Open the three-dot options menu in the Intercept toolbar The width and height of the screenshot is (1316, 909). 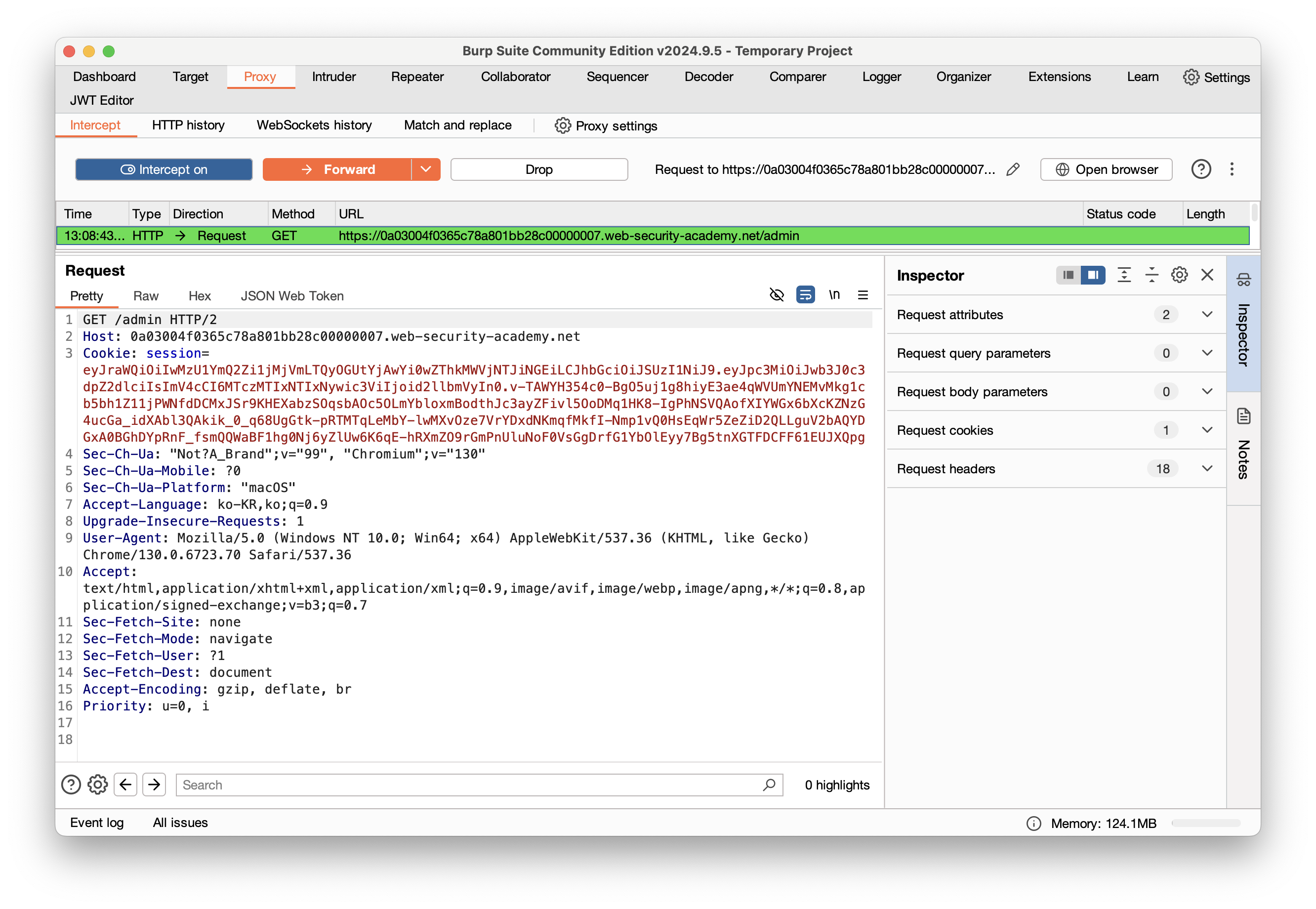[1232, 169]
